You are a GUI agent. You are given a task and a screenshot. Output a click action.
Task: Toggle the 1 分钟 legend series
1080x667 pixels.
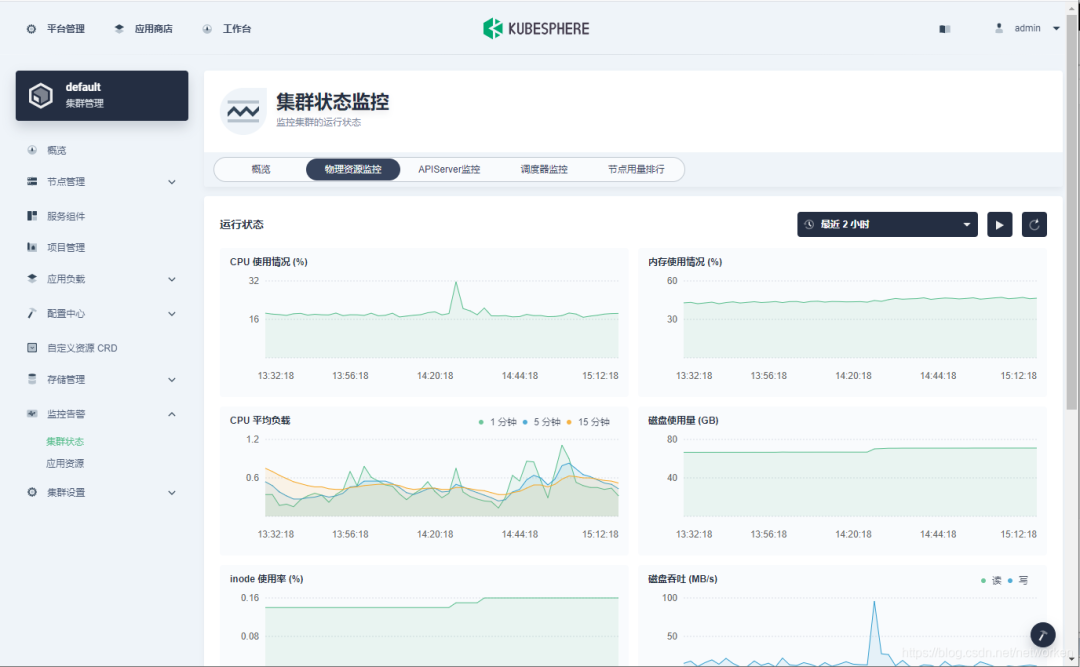tap(497, 422)
